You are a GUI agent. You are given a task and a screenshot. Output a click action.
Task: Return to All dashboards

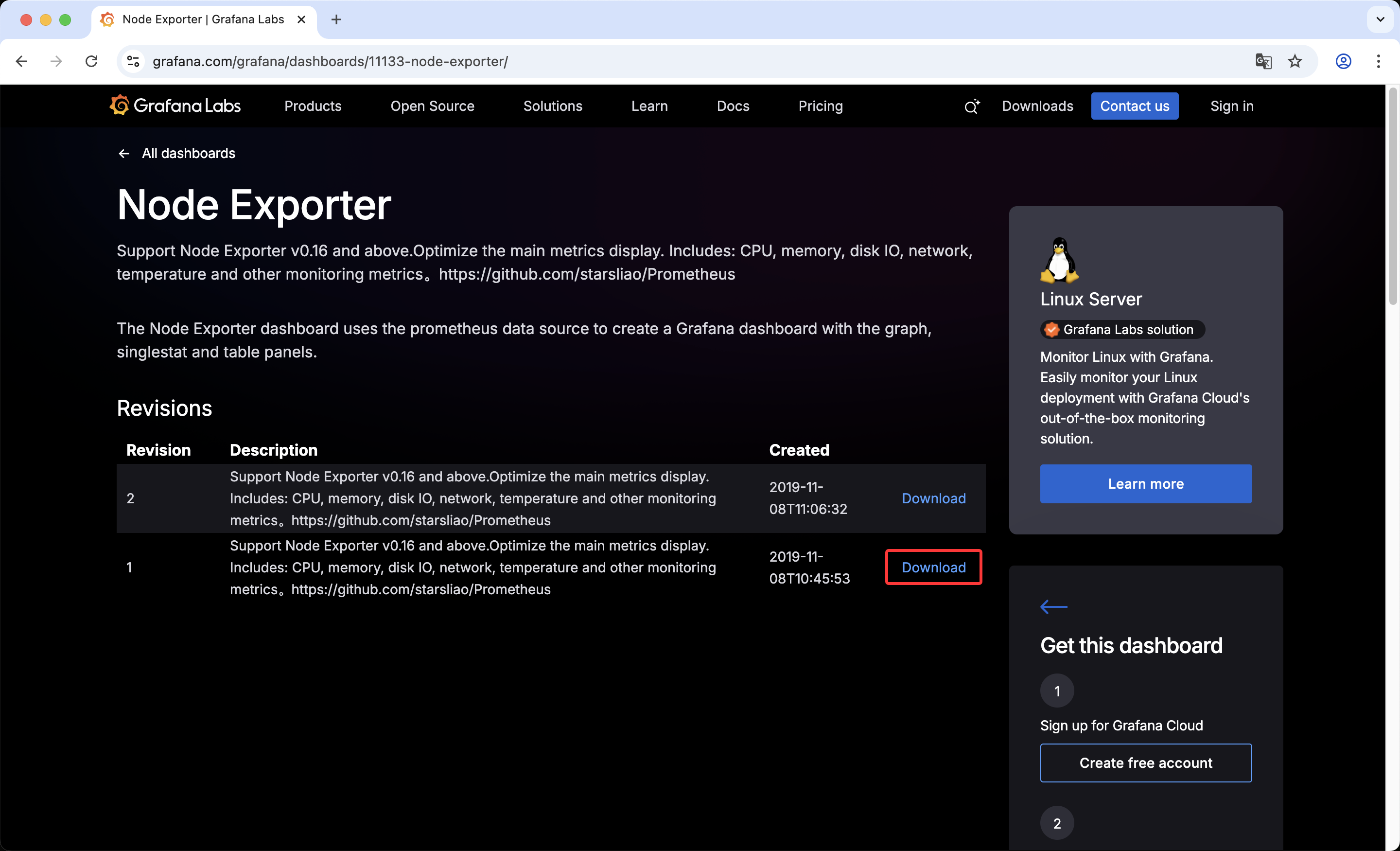point(177,154)
